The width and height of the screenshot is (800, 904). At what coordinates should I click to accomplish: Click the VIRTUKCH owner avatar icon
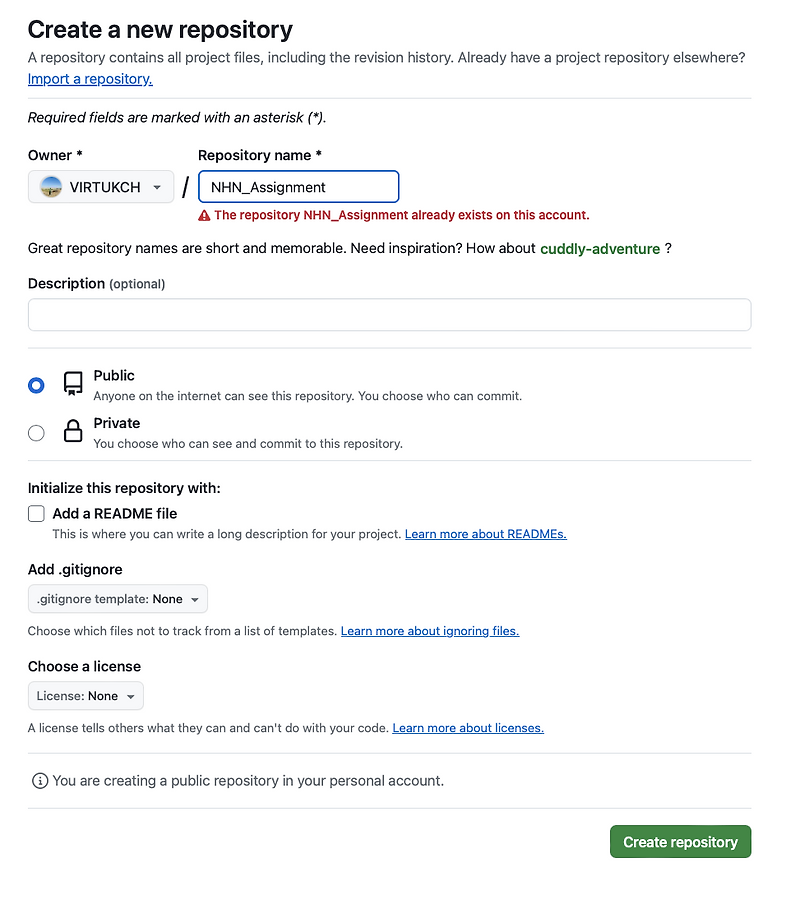pyautogui.click(x=51, y=187)
